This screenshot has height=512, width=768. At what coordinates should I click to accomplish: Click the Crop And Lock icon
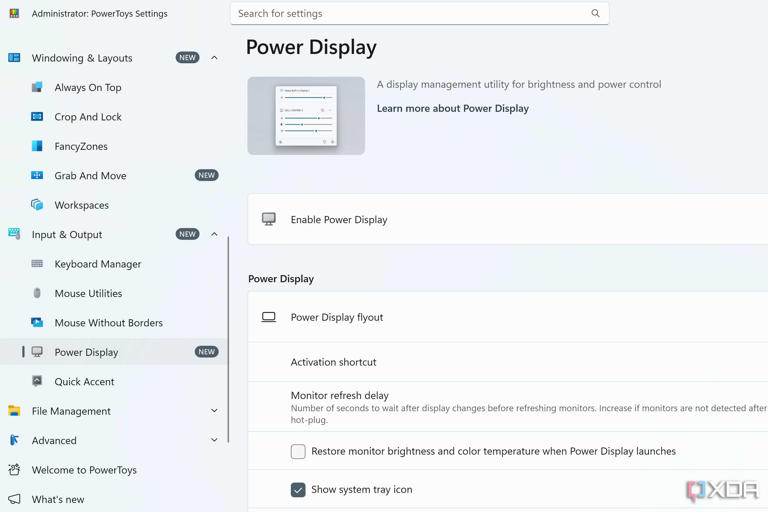click(x=37, y=117)
